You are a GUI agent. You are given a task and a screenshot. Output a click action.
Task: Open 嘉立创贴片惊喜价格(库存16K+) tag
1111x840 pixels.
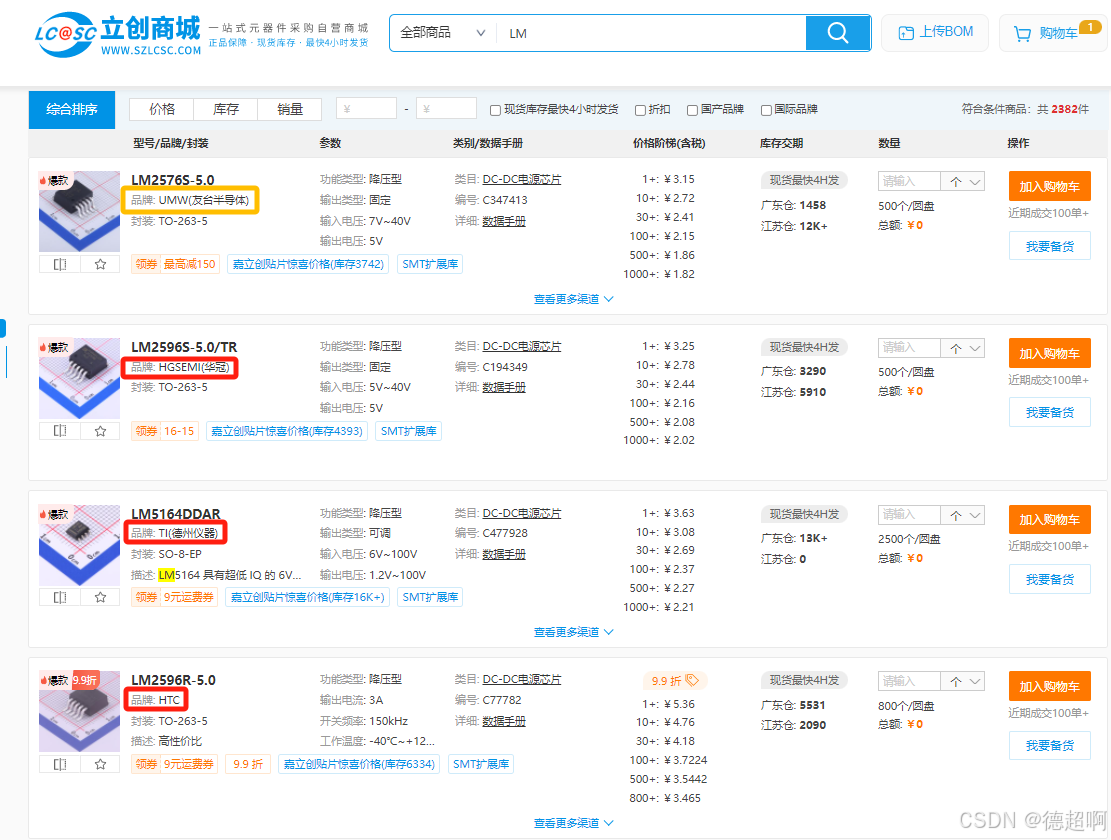tap(308, 597)
